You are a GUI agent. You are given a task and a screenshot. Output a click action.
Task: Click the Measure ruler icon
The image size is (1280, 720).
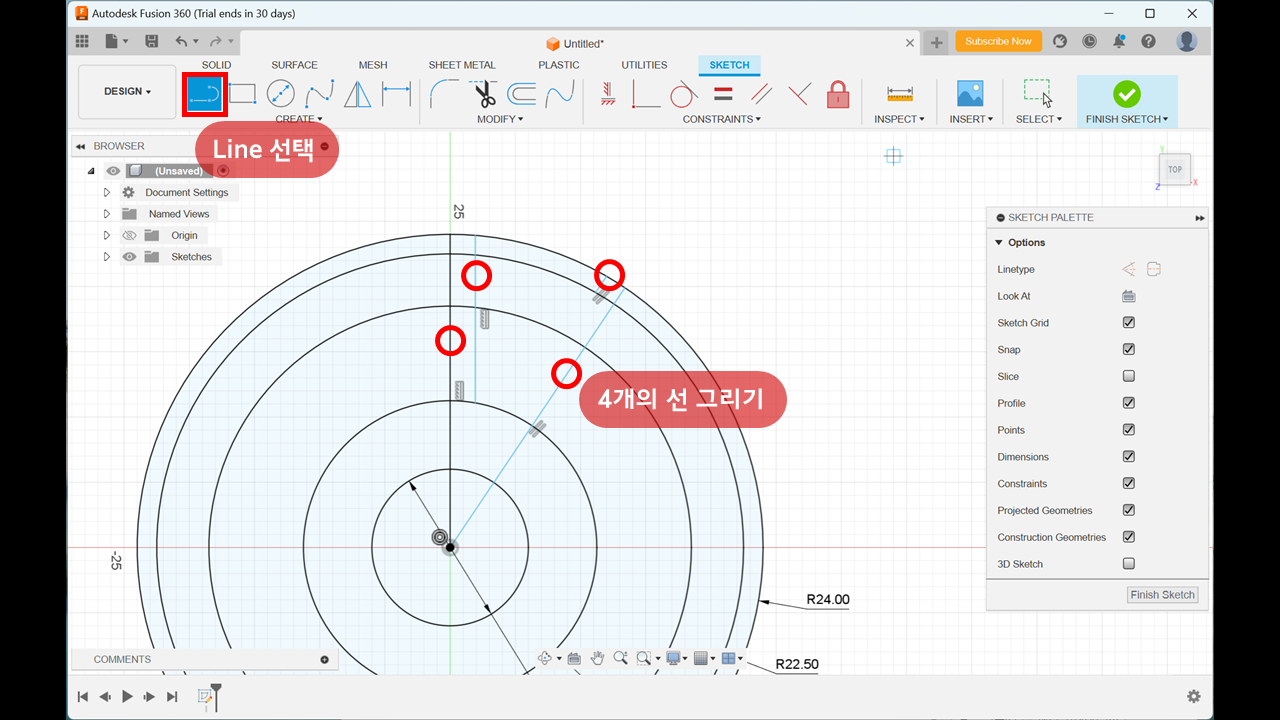click(900, 94)
